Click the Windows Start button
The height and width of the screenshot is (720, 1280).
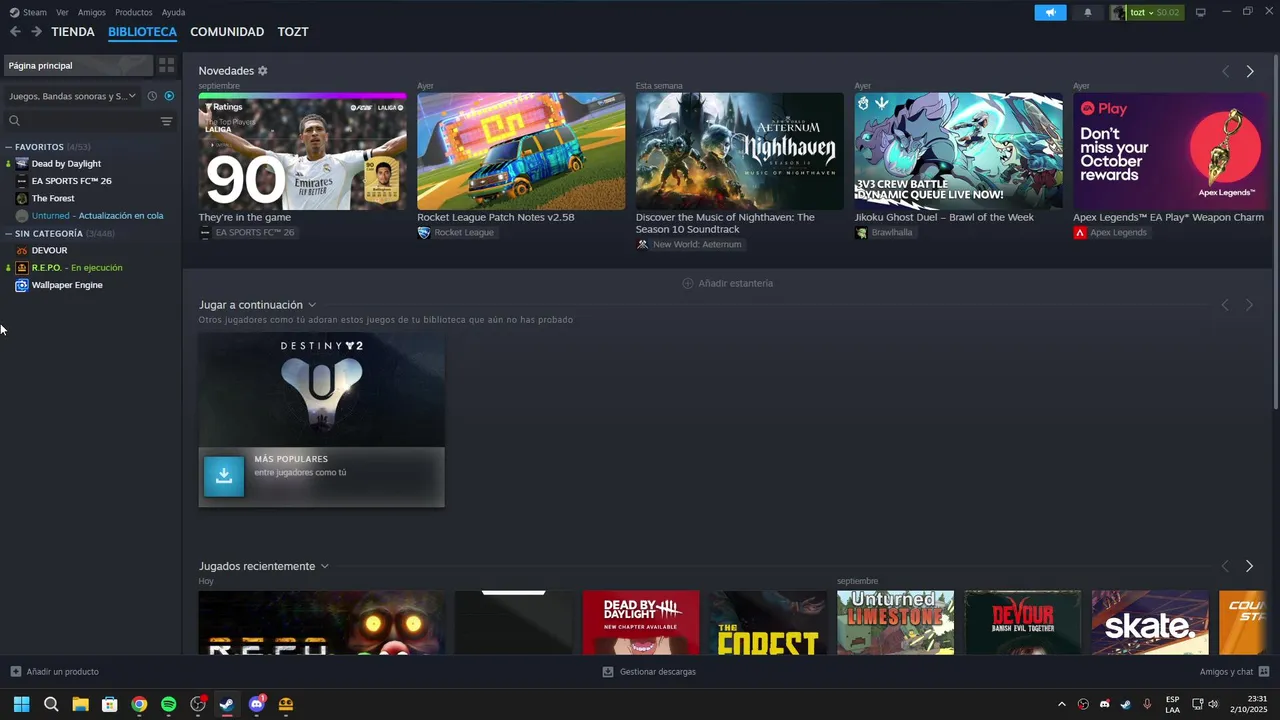coord(21,704)
